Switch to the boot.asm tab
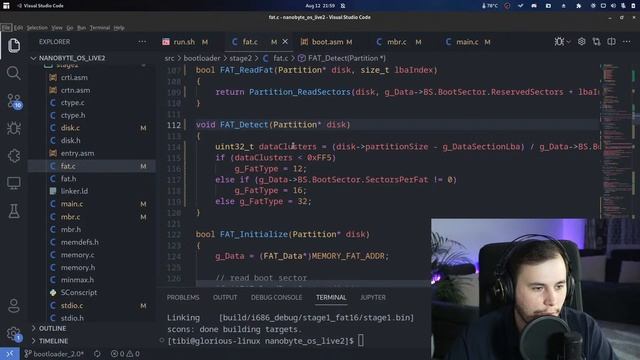The image size is (640, 360). pos(327,42)
